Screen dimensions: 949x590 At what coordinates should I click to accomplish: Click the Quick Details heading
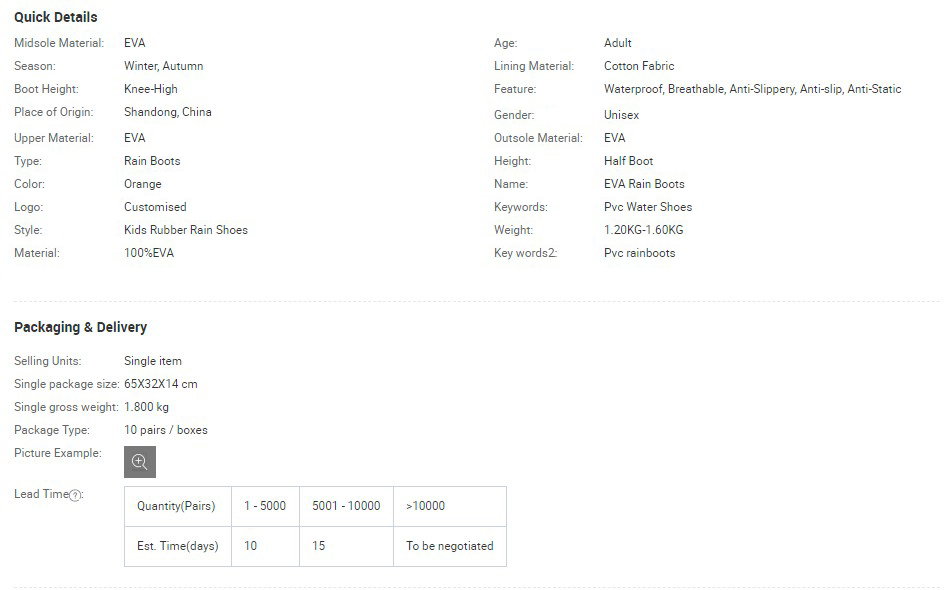56,18
